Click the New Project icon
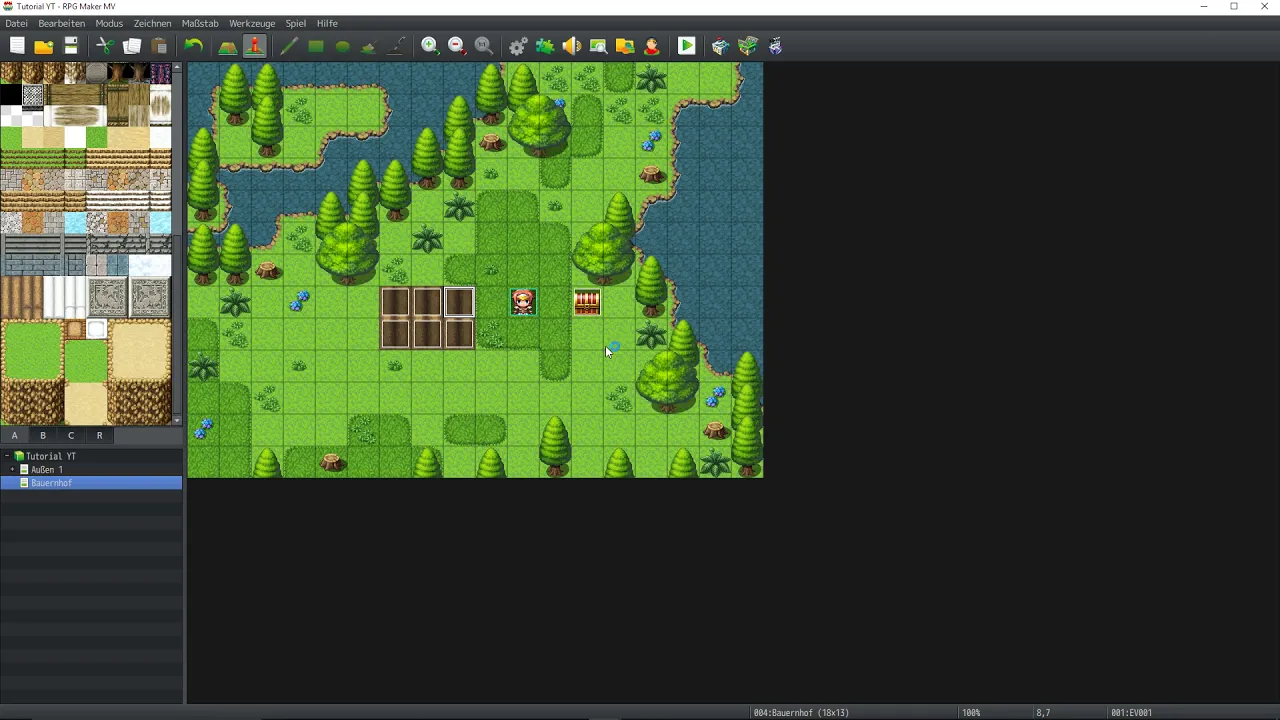The image size is (1280, 720). 17,46
